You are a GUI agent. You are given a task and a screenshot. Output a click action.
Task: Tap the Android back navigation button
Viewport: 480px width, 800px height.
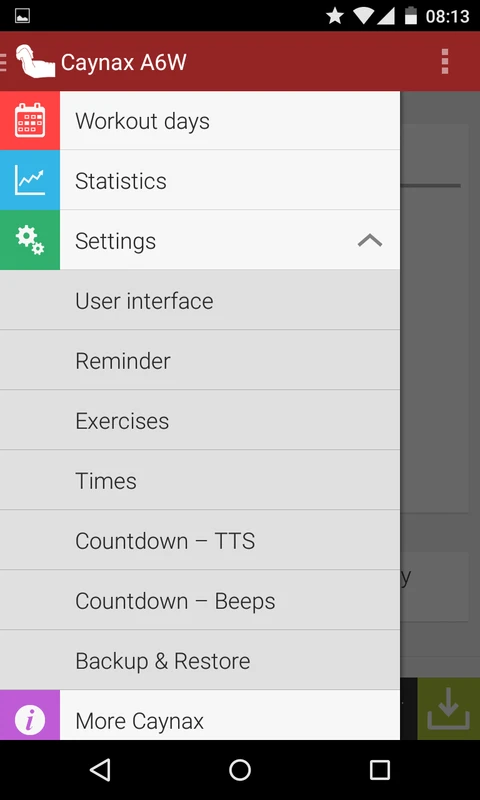100,769
